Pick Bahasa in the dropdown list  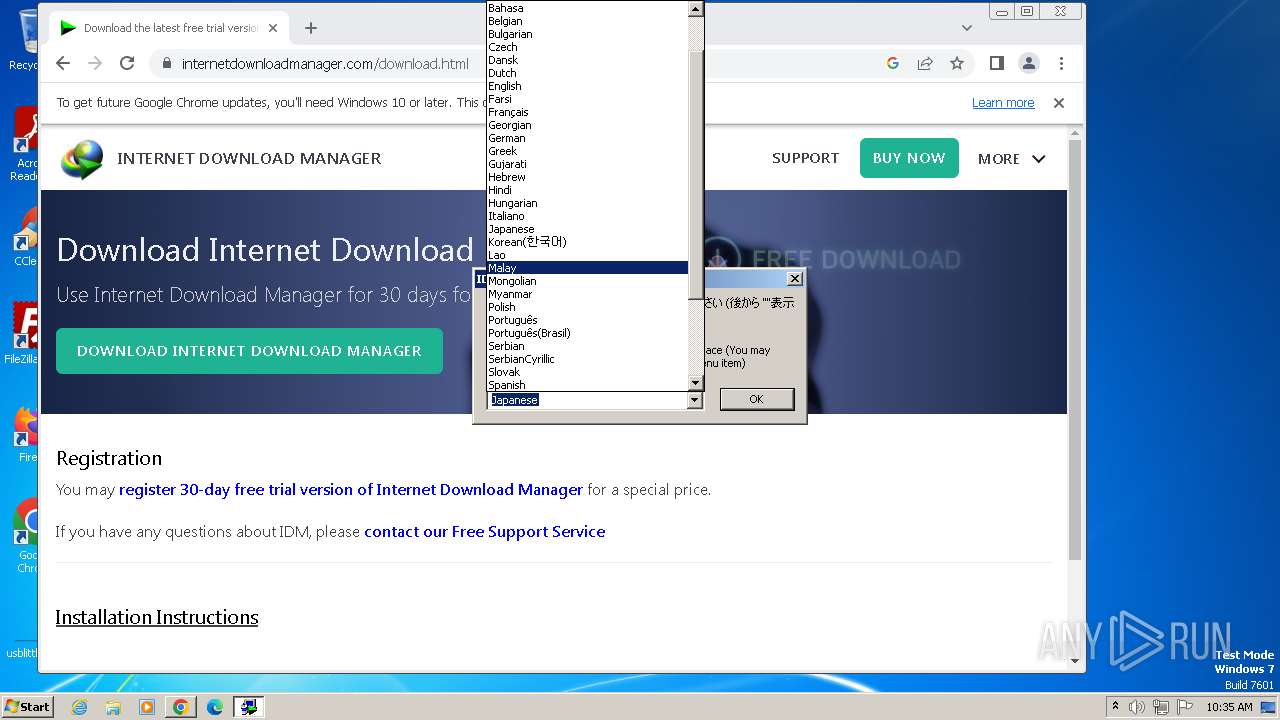click(x=588, y=8)
